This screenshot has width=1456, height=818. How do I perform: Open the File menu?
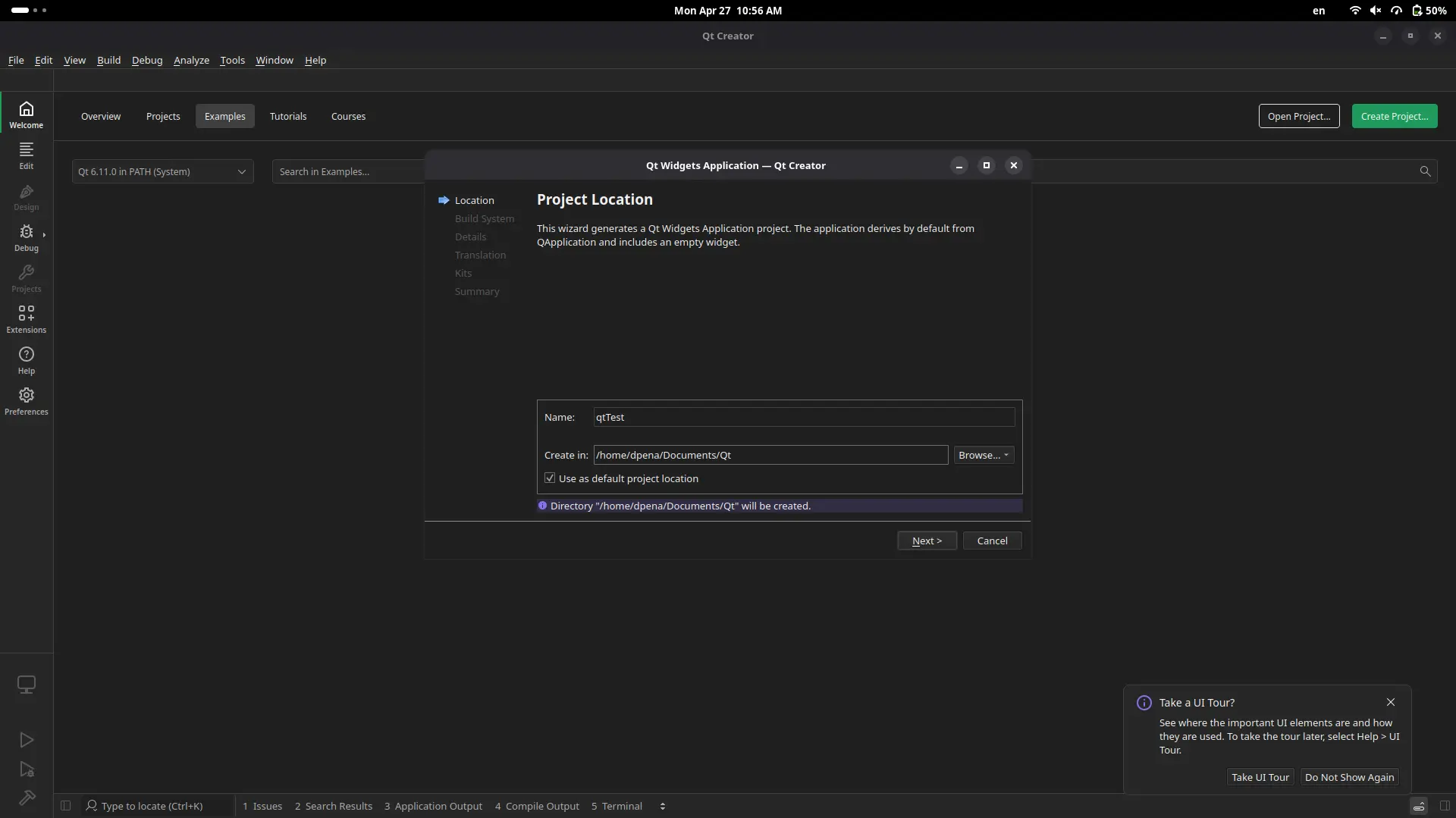coord(16,60)
